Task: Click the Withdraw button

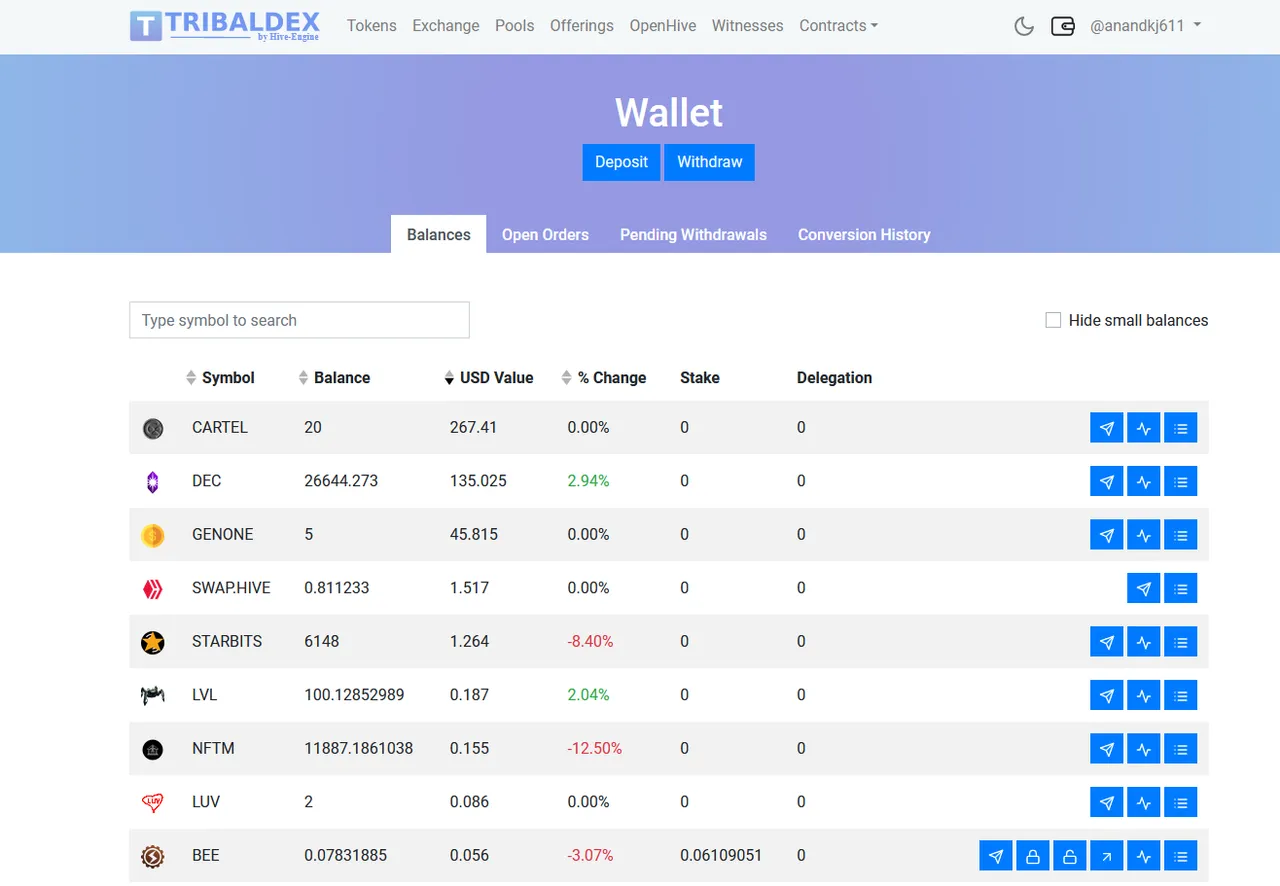Action: pos(710,162)
